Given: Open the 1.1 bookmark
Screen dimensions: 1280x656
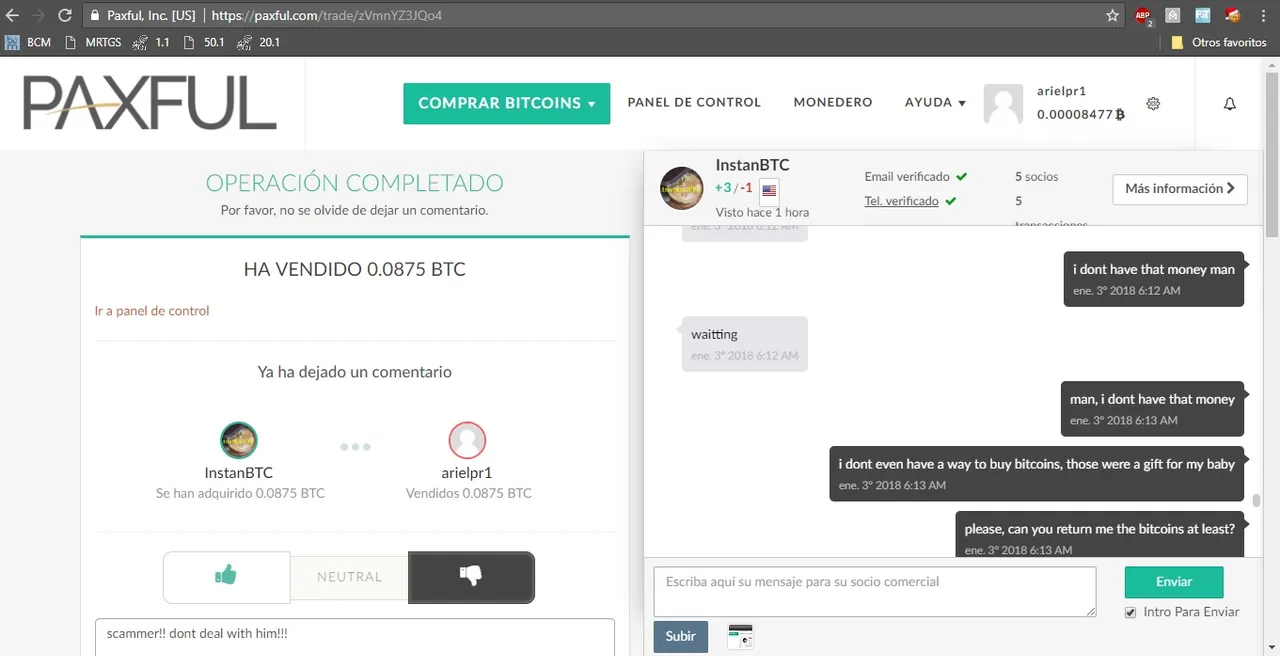Looking at the screenshot, I should pos(151,43).
